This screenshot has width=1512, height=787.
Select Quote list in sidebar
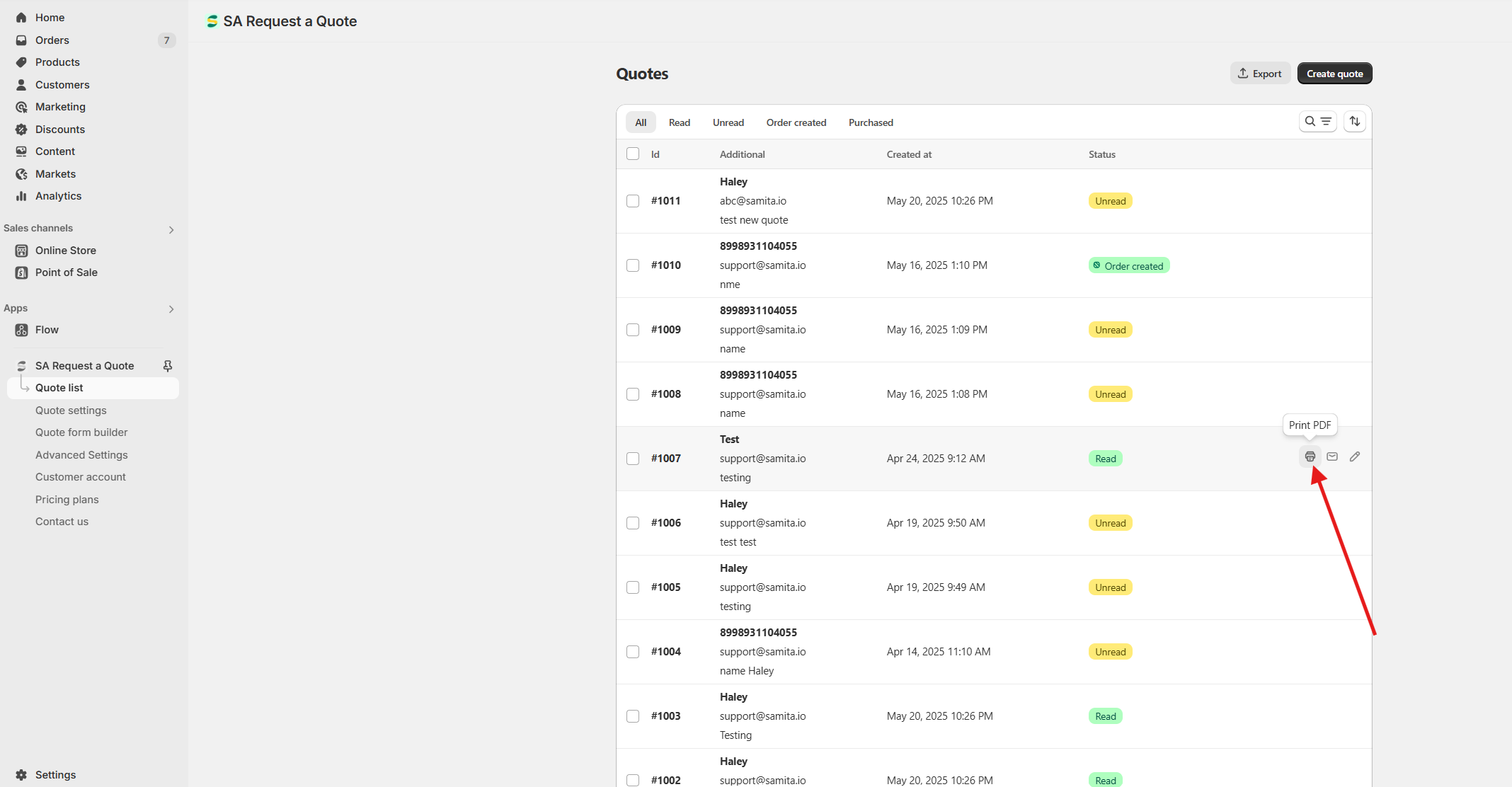pyautogui.click(x=93, y=388)
